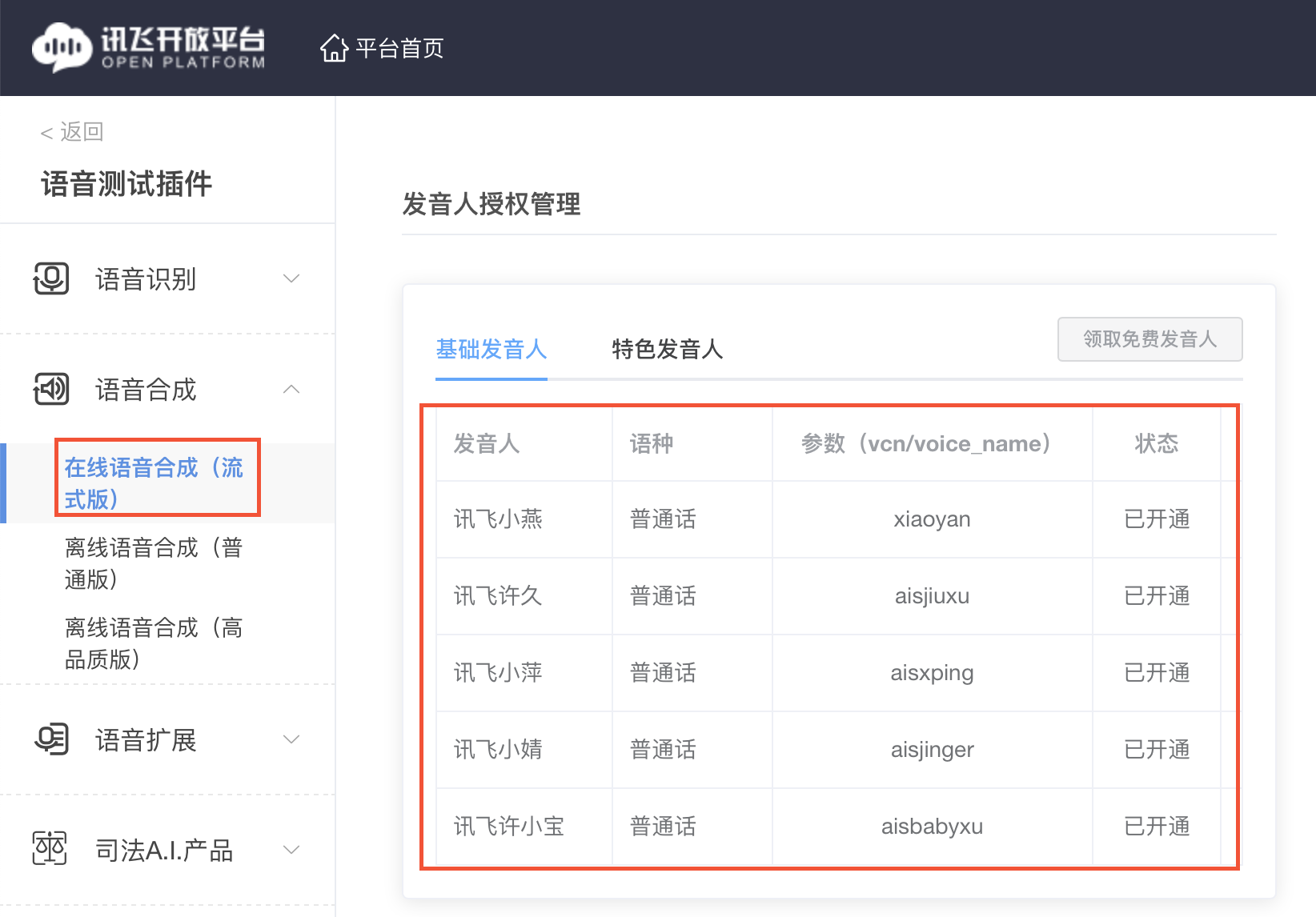Click the 语音扩展 icon
Viewport: 1316px width, 917px height.
(x=51, y=739)
